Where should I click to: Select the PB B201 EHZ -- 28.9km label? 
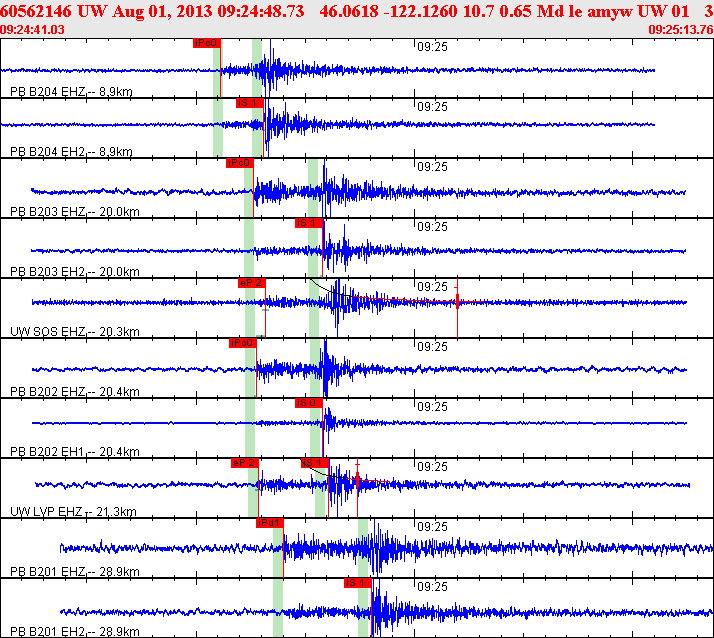click(75, 572)
